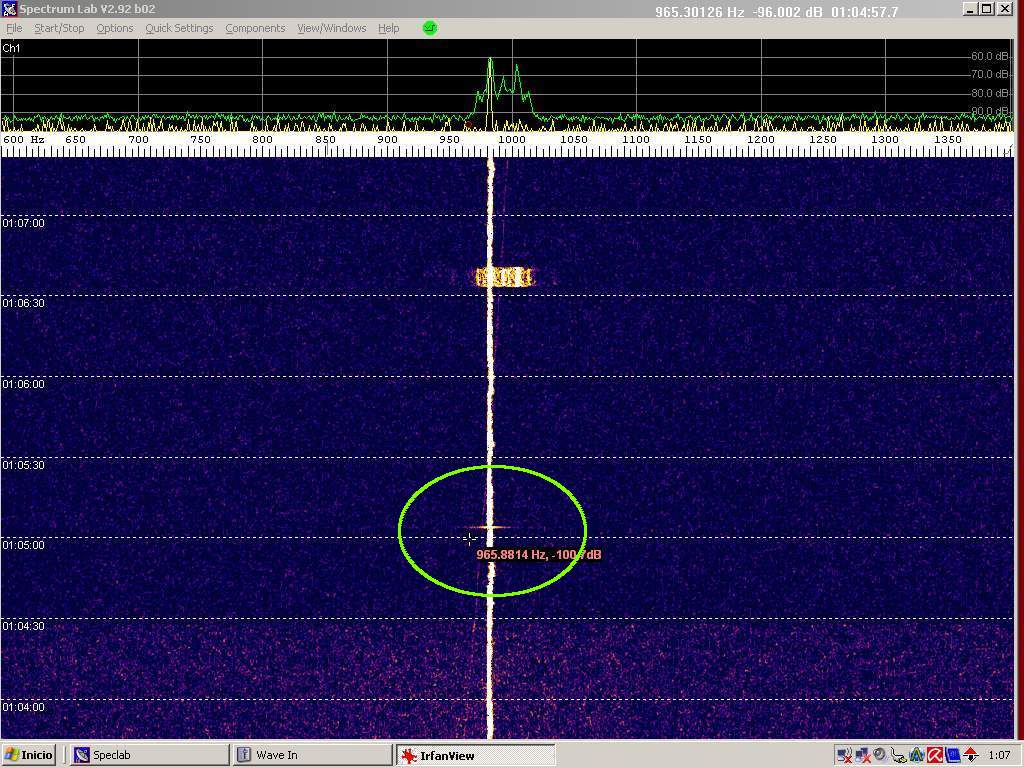Open the Quick Settings menu
This screenshot has width=1024, height=768.
179,28
